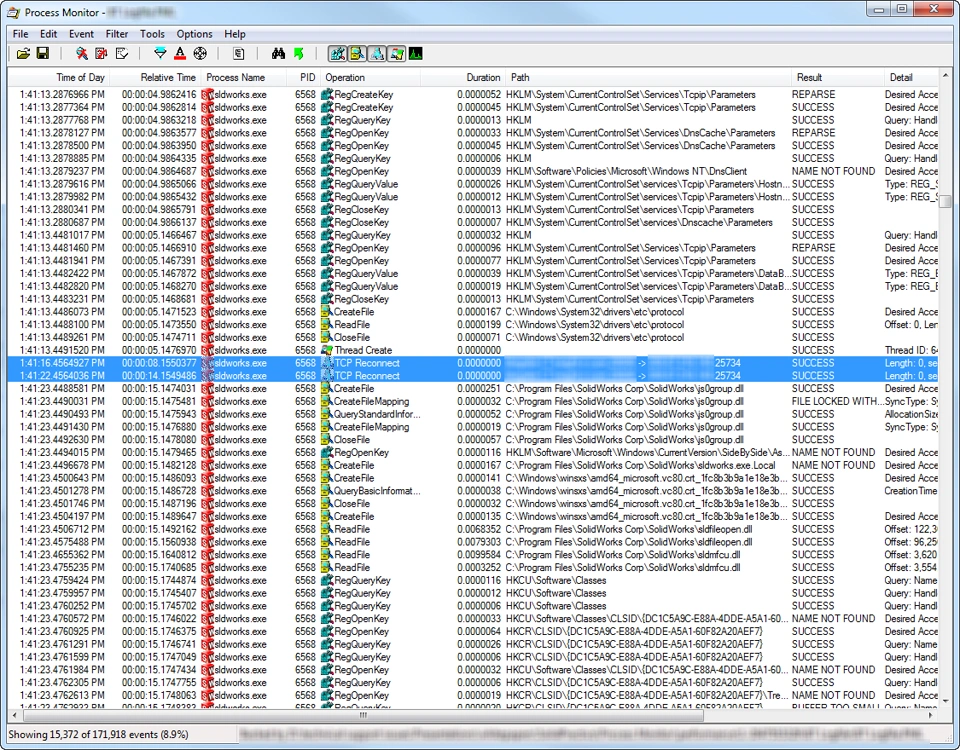Click the Time of Day column header
The image size is (960, 750).
click(58, 77)
